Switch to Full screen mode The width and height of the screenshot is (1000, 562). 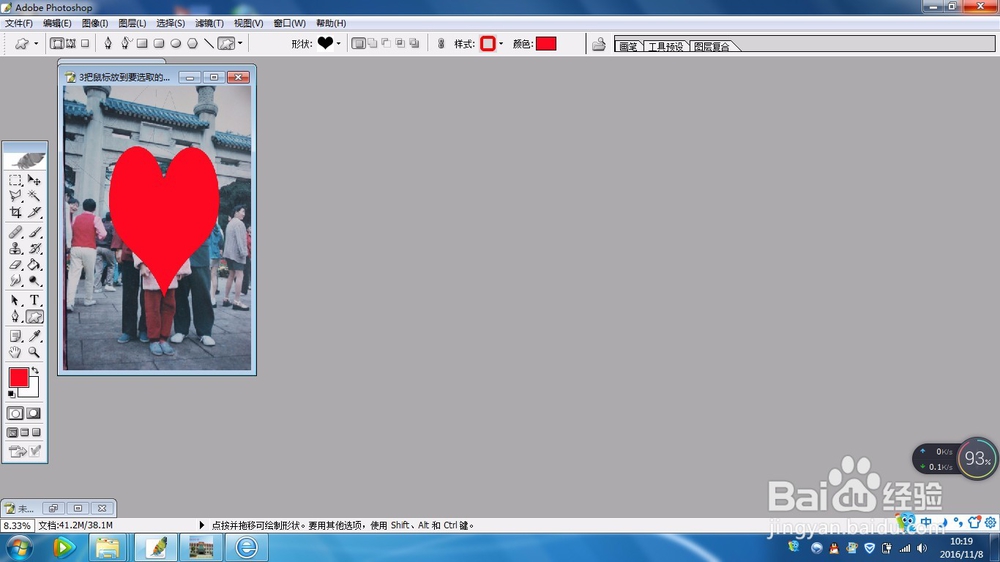click(36, 433)
